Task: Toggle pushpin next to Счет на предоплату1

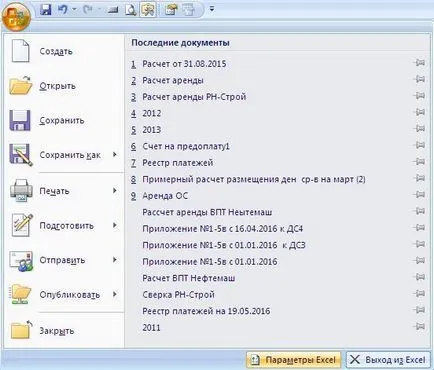Action: [x=419, y=145]
